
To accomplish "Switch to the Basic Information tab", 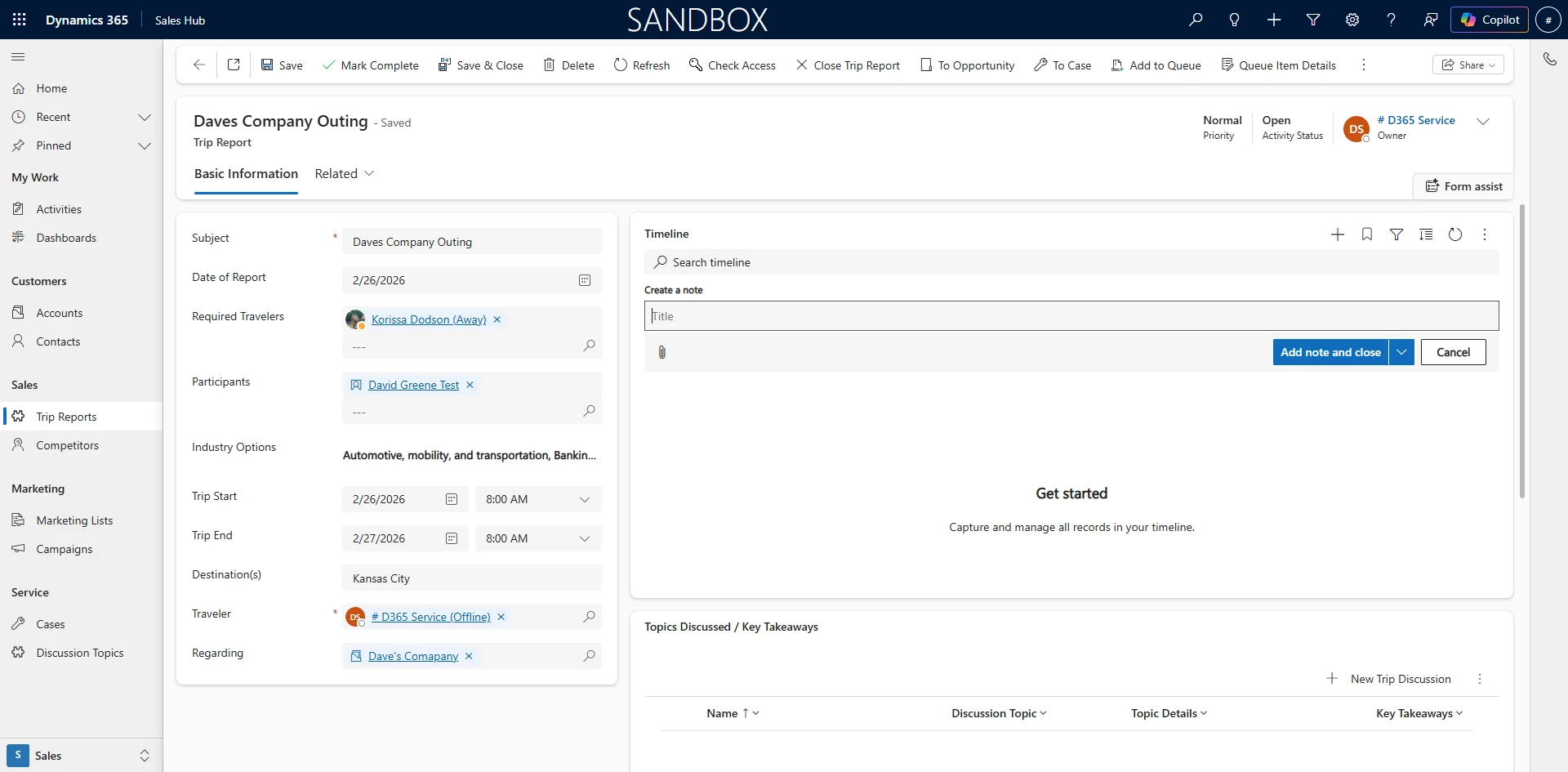I will pos(245,173).
